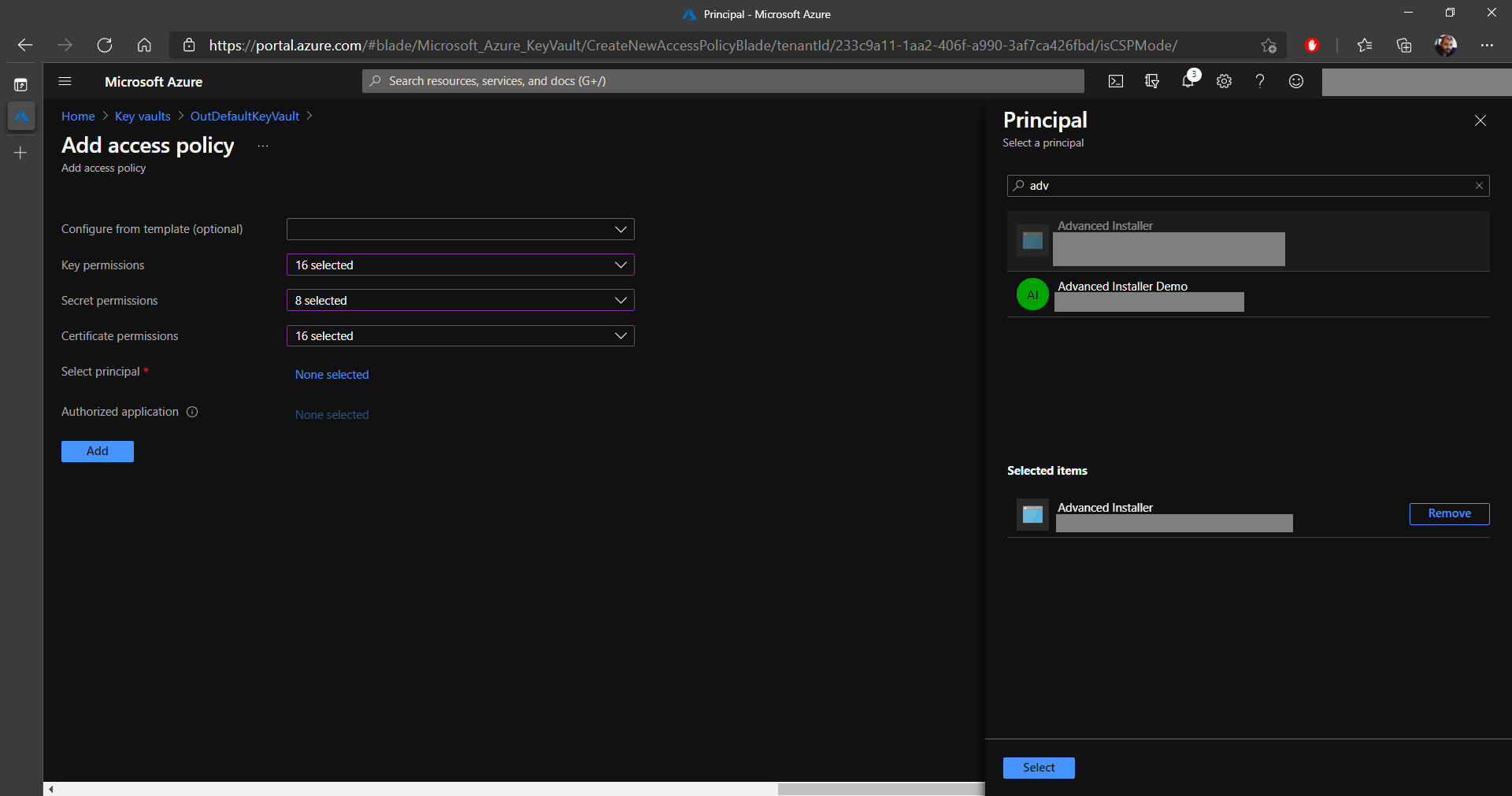Clear the adv search text

click(1479, 186)
